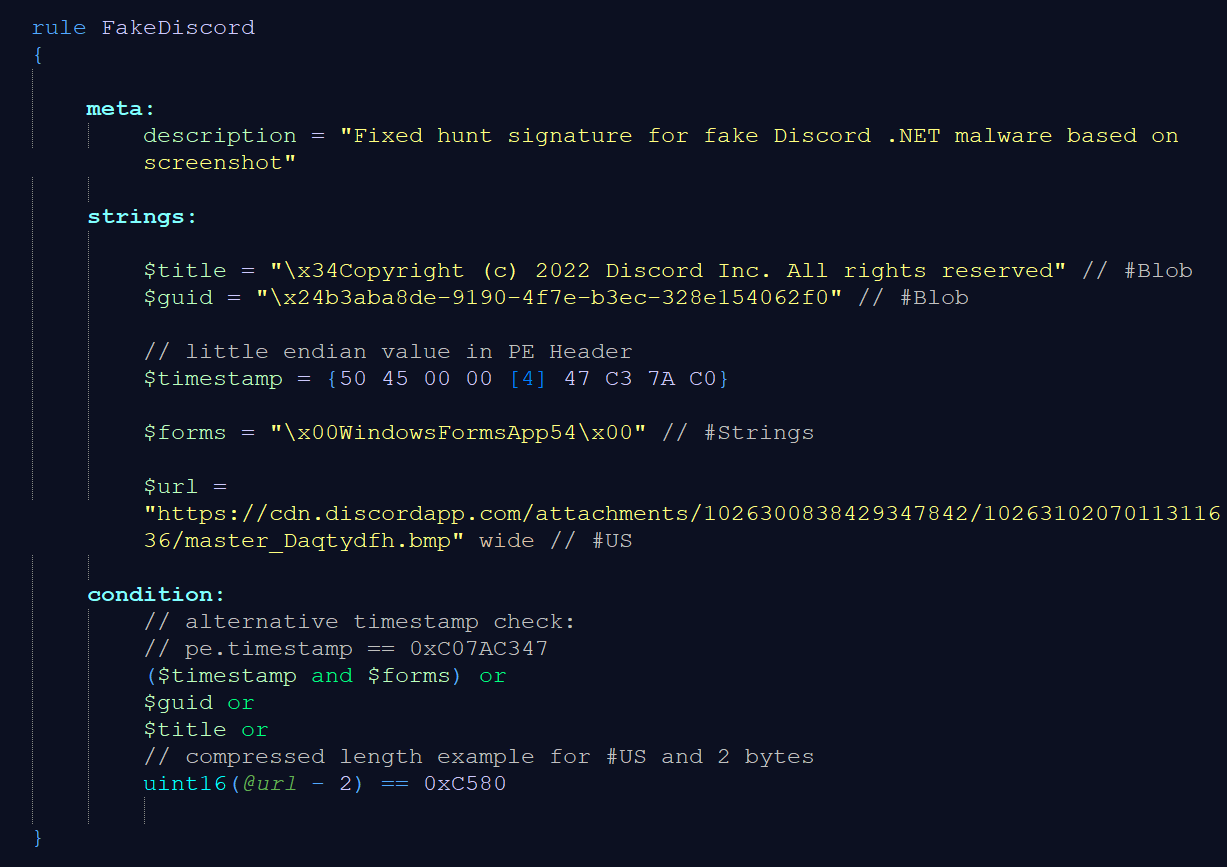1227x867 pixels.
Task: Click the uint16 function call
Action: coord(185,784)
